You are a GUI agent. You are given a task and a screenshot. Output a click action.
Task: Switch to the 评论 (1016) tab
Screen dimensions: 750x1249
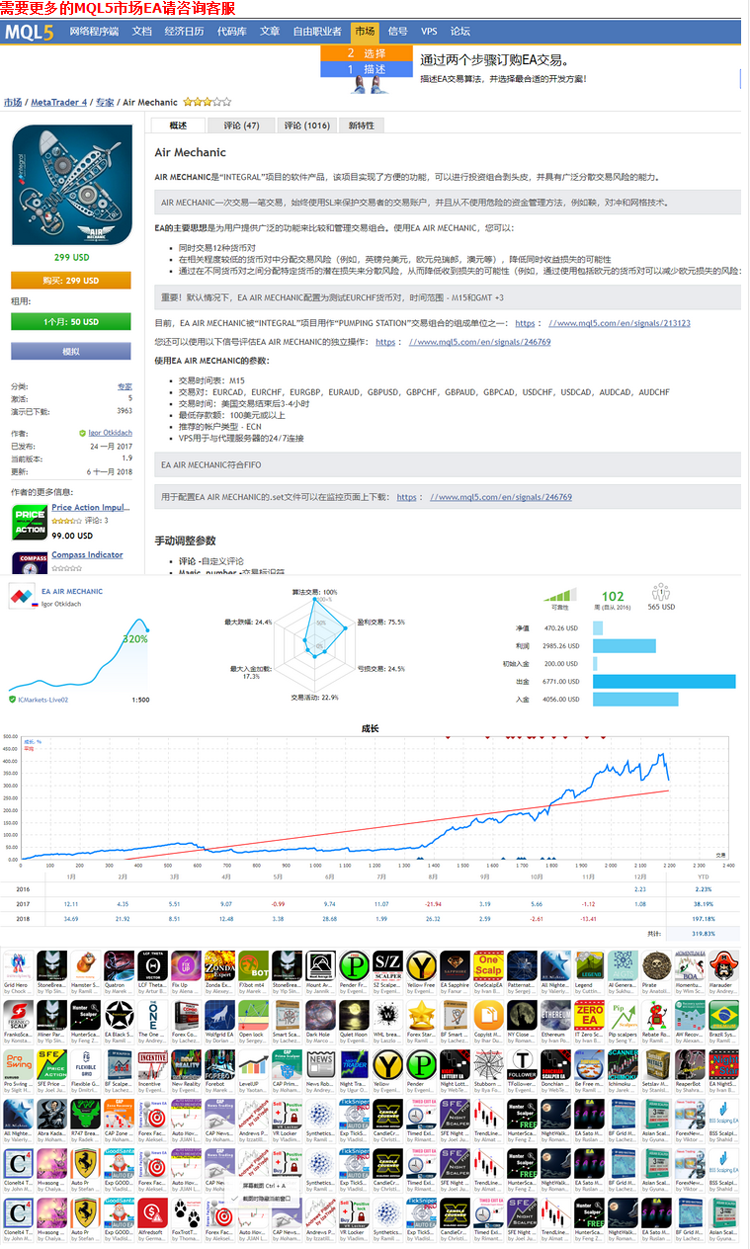click(x=306, y=126)
